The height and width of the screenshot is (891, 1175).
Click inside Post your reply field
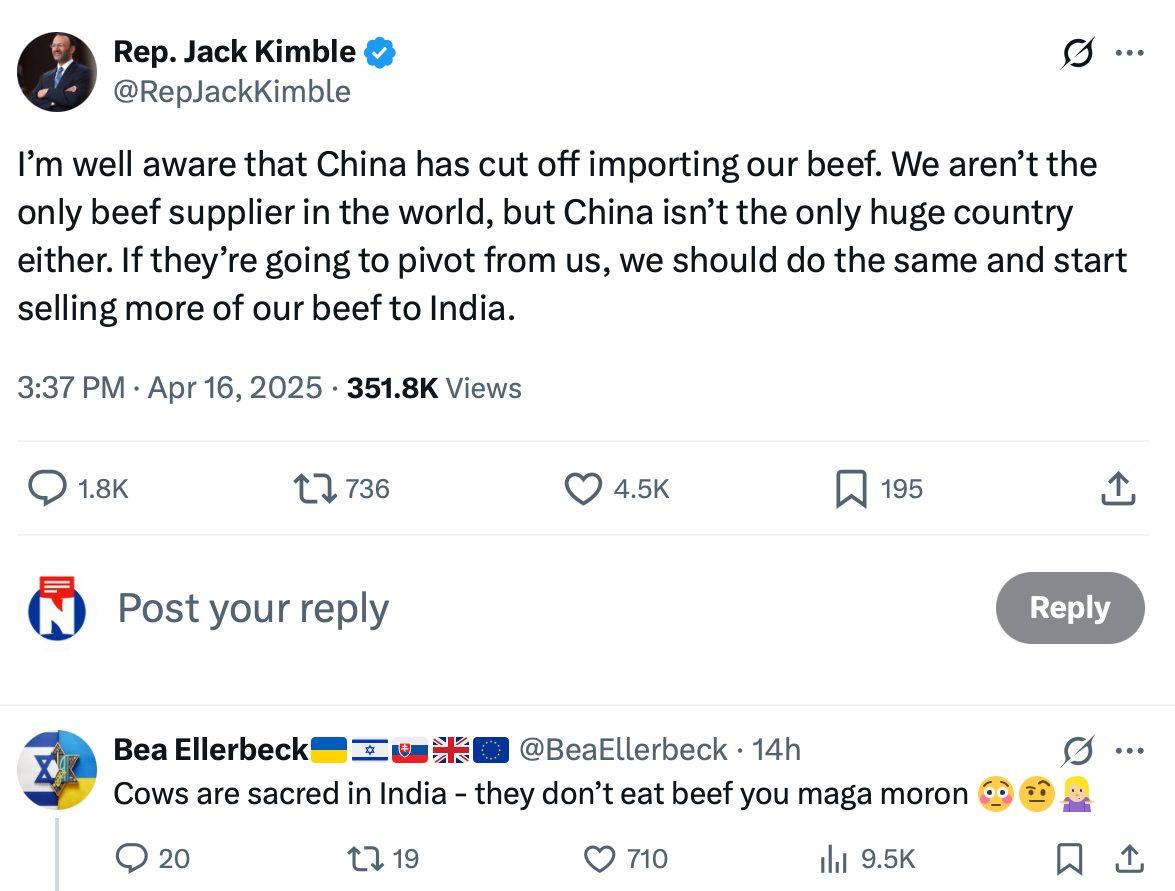click(x=500, y=608)
